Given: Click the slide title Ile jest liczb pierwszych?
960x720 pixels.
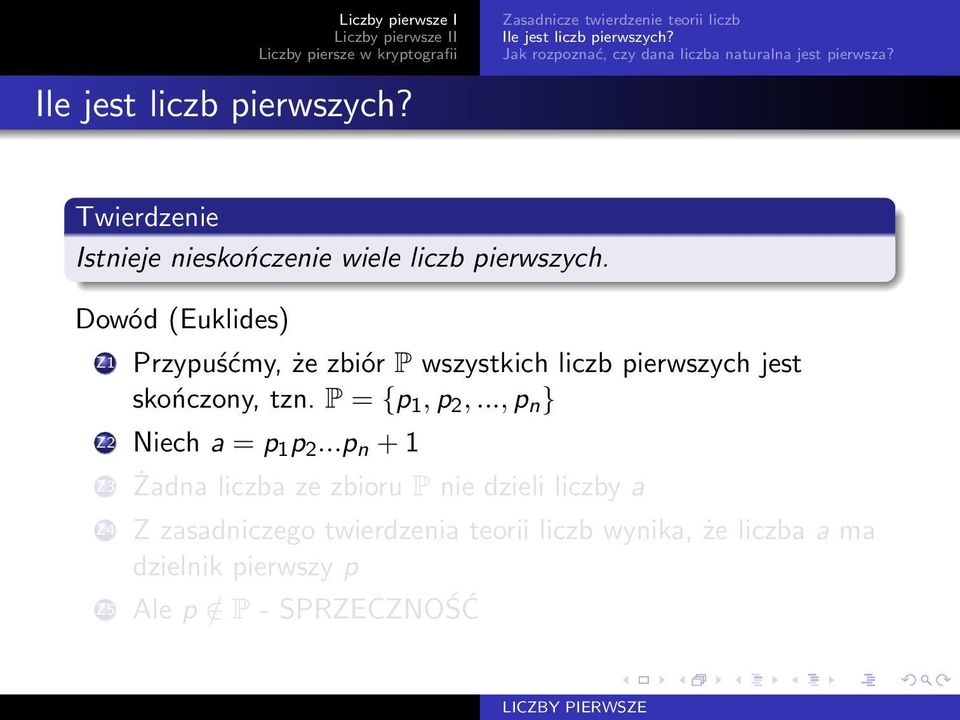Looking at the screenshot, I should pyautogui.click(x=223, y=104).
